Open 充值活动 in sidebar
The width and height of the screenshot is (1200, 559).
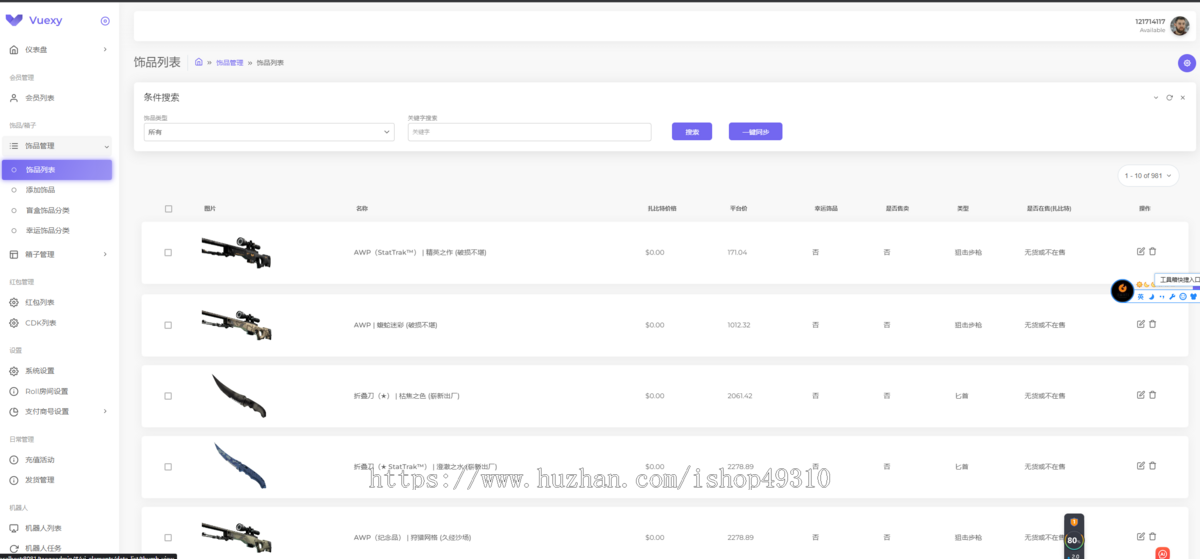[40, 460]
